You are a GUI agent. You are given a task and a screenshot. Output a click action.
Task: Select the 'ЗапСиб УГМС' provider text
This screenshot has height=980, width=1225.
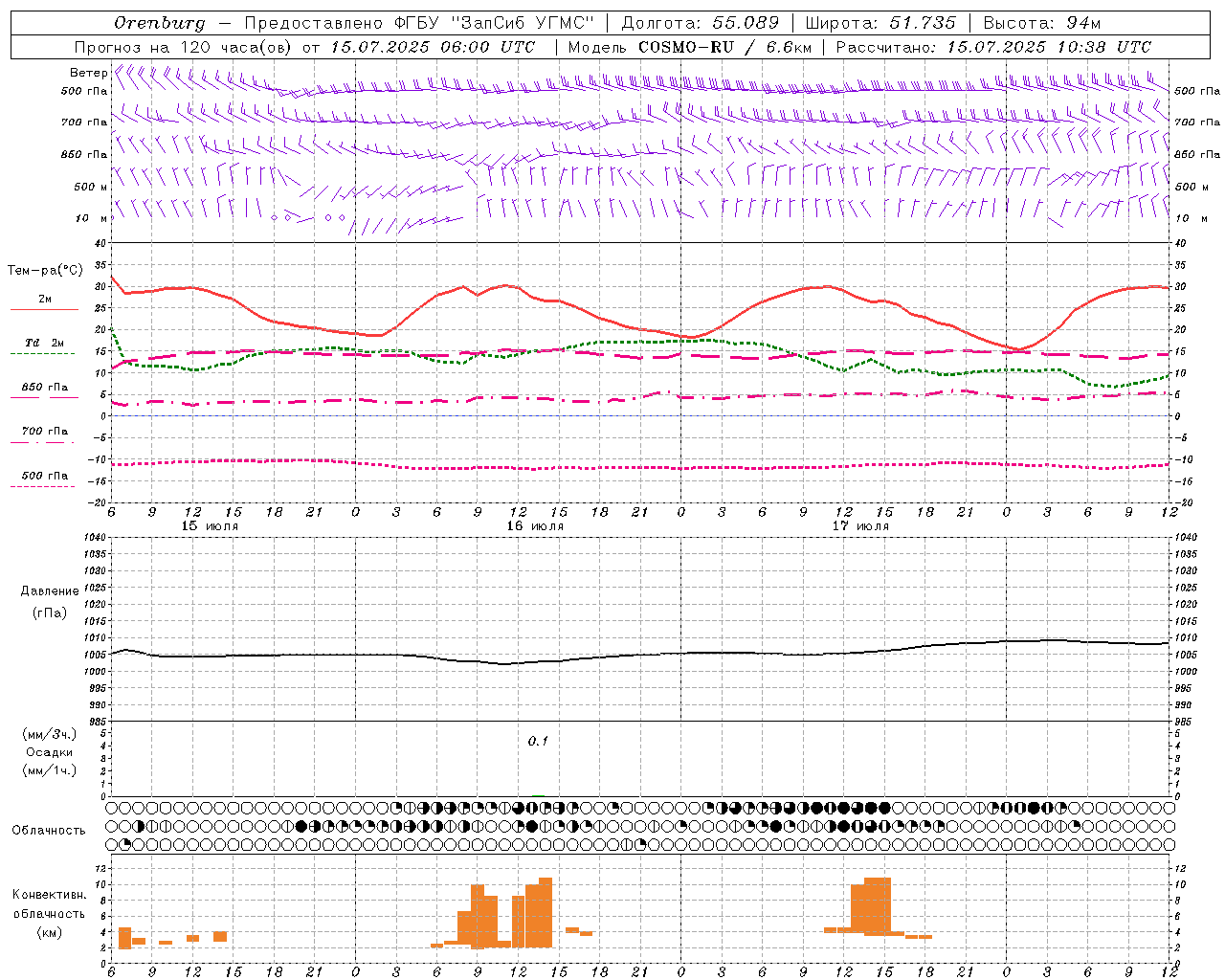click(523, 23)
